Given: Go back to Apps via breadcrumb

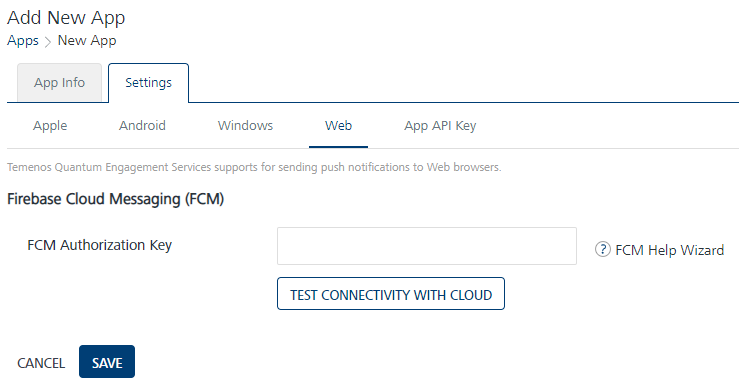Looking at the screenshot, I should (23, 41).
